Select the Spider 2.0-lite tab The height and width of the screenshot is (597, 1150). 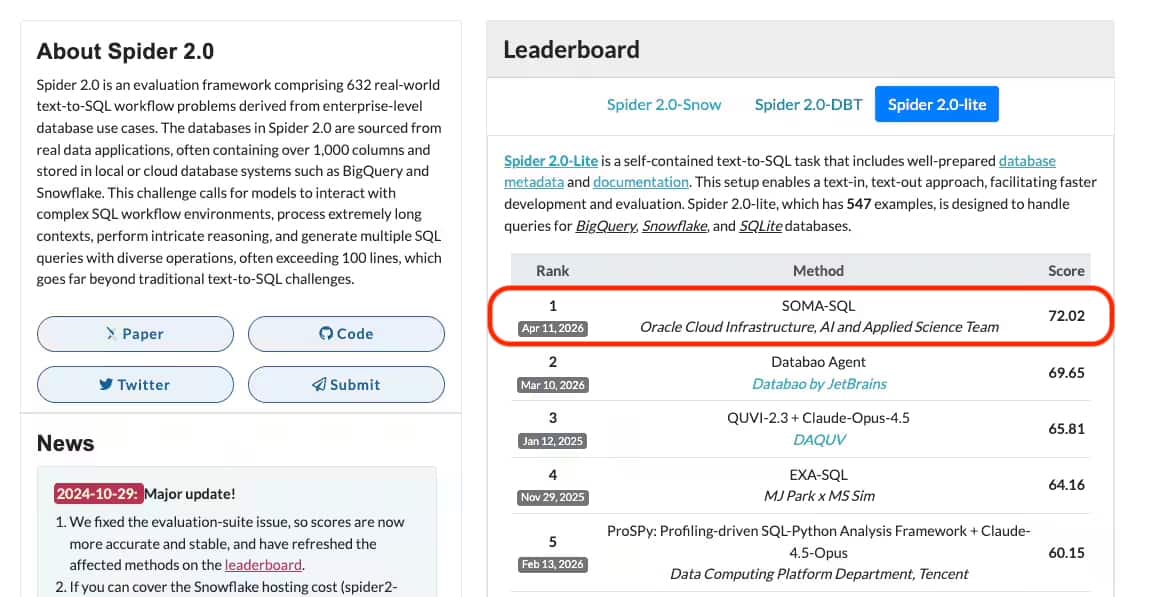click(x=936, y=103)
